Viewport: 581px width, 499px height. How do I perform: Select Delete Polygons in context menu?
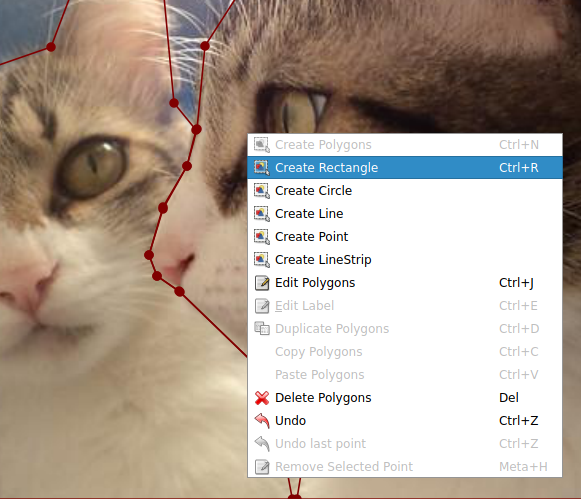click(405, 397)
